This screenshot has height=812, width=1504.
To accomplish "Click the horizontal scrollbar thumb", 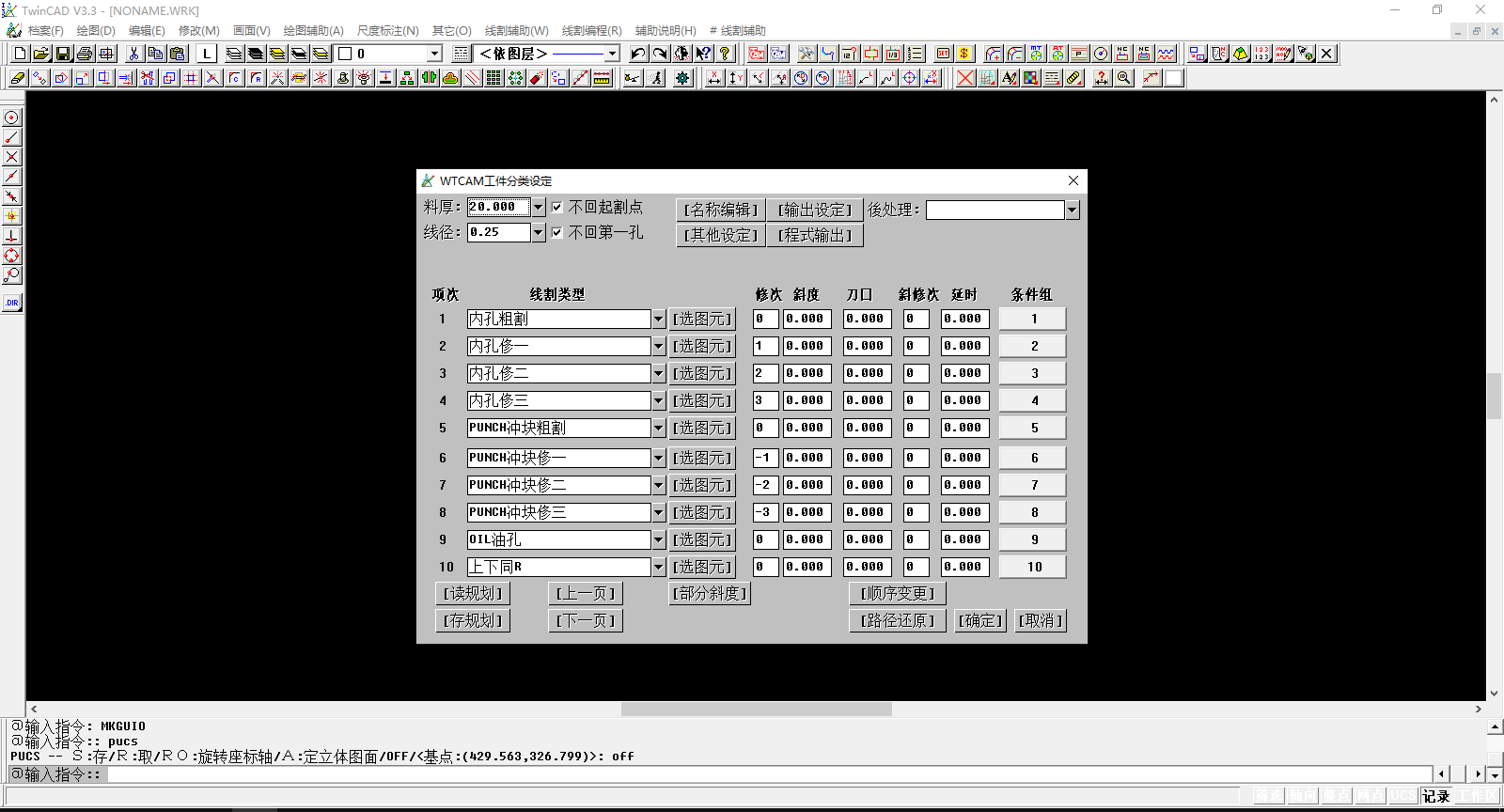I will tap(756, 710).
